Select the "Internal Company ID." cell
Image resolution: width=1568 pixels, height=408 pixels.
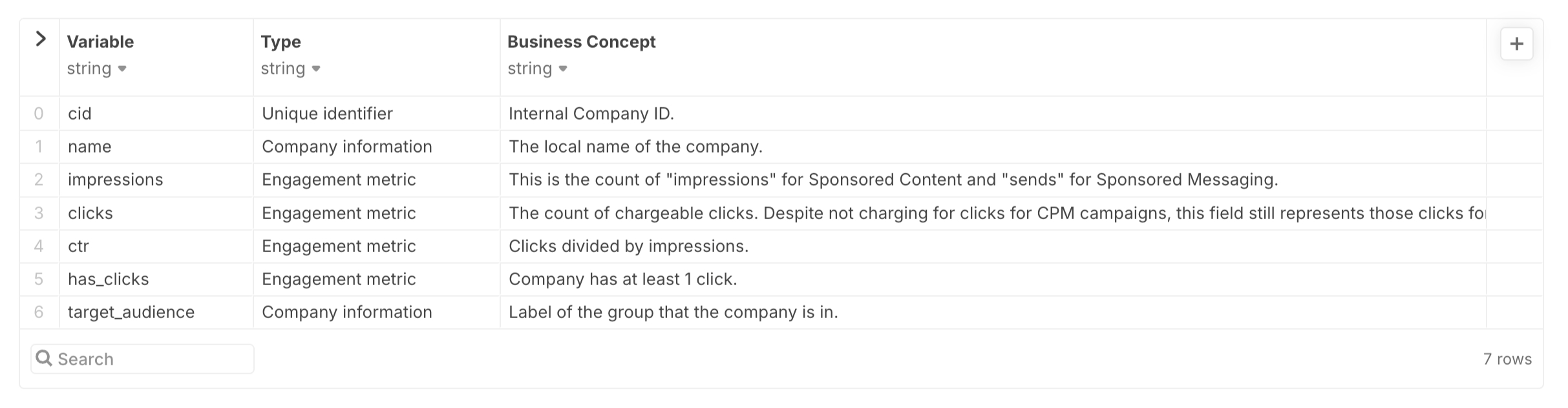[591, 114]
